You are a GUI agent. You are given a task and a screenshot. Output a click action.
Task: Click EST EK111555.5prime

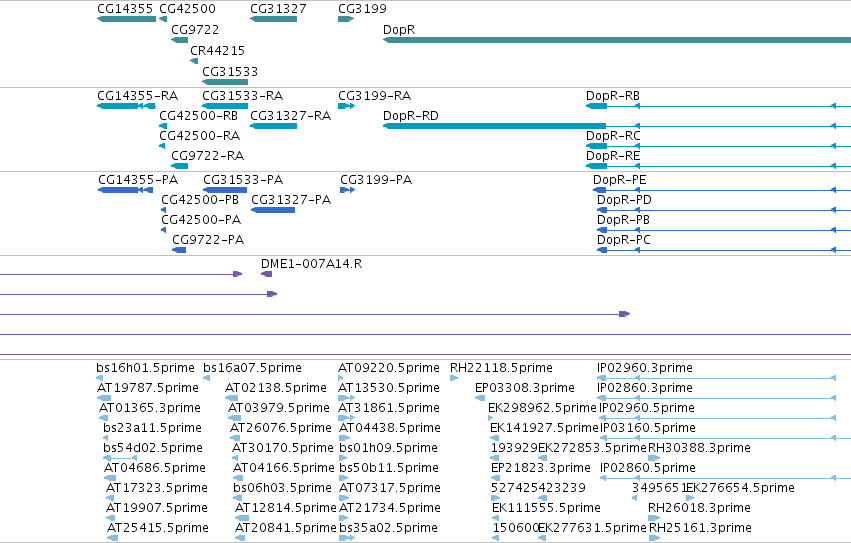click(x=546, y=508)
